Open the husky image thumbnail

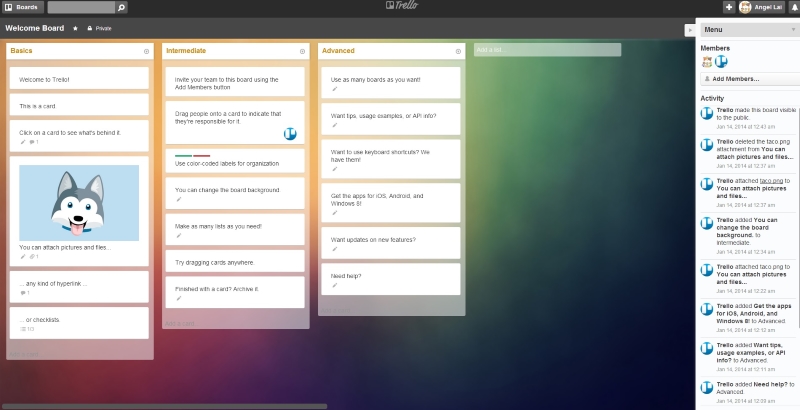(79, 203)
